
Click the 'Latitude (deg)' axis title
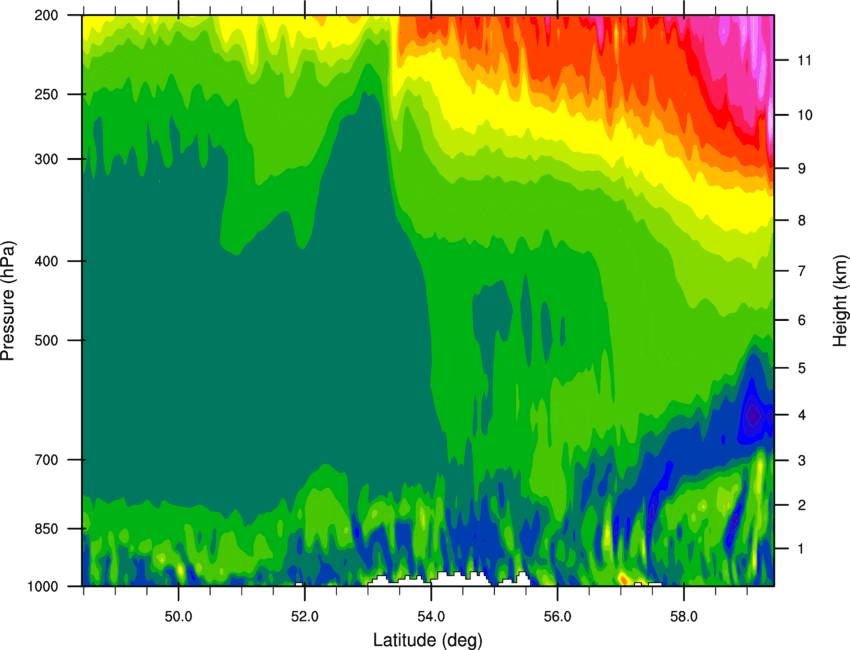[428, 640]
